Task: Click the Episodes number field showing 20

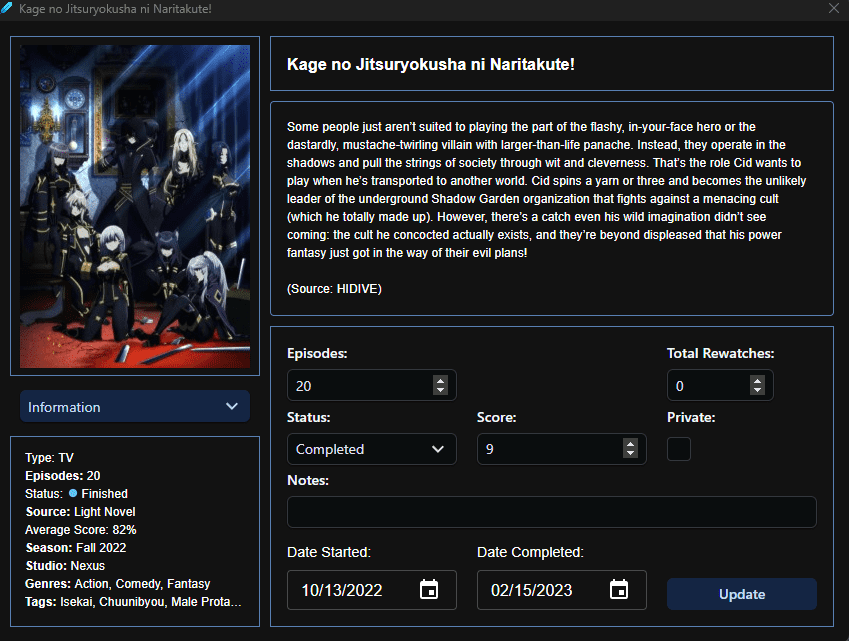Action: point(371,385)
